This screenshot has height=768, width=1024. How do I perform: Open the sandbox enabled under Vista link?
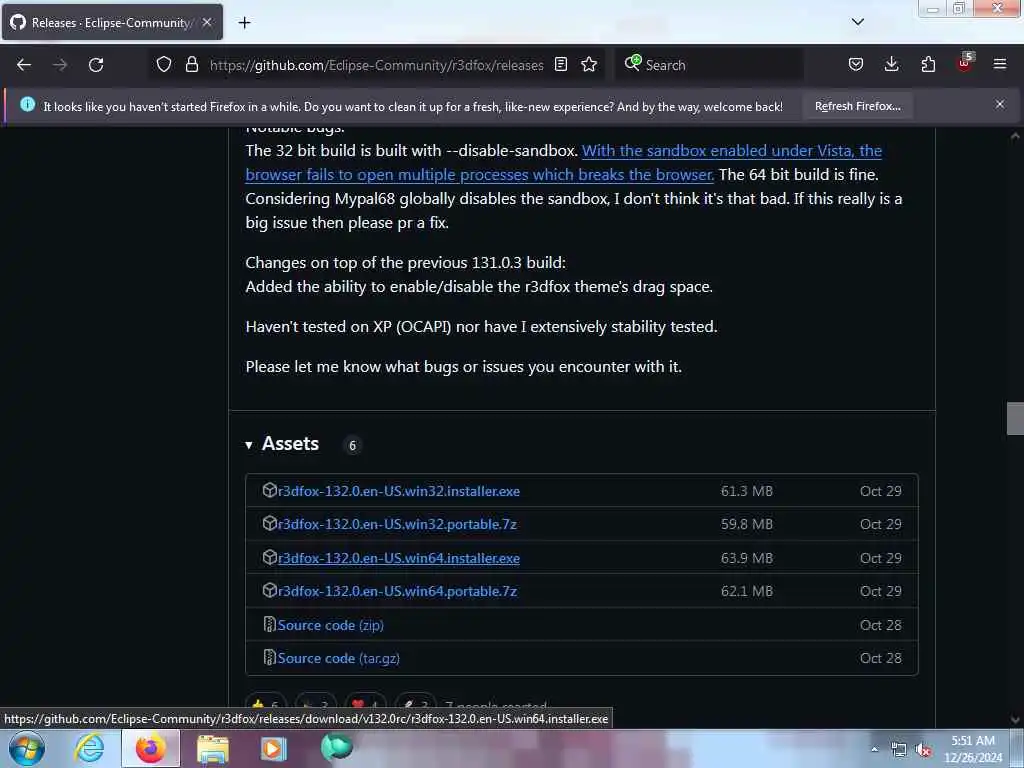click(x=564, y=163)
